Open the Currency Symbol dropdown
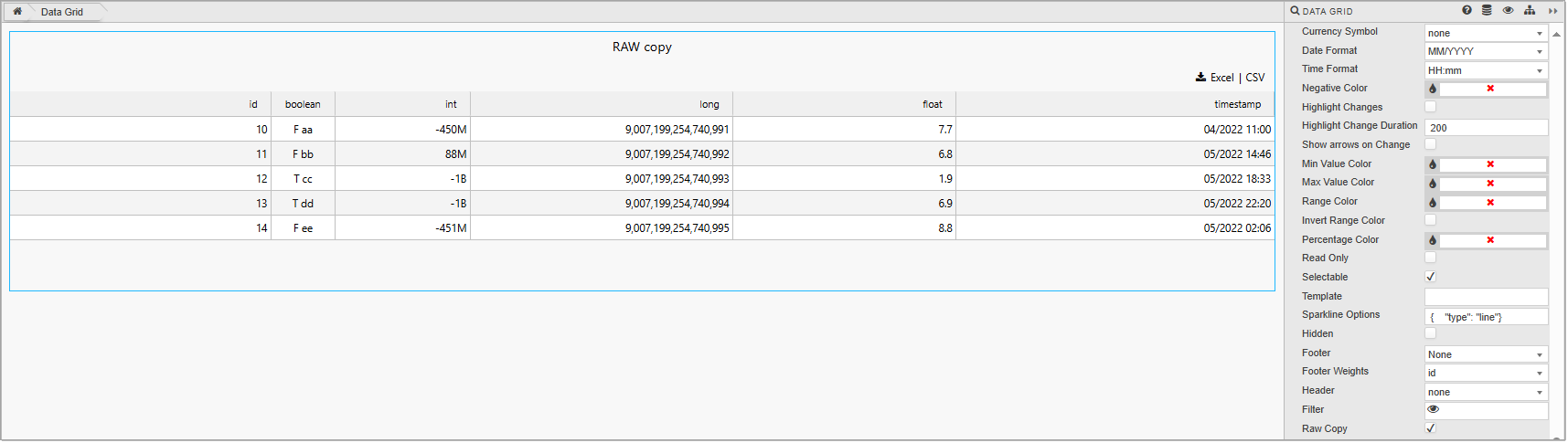Image resolution: width=1568 pixels, height=443 pixels. [1485, 33]
